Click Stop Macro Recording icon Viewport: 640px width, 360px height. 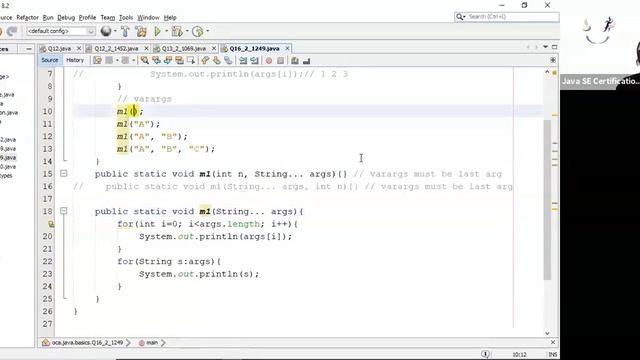pos(280,60)
